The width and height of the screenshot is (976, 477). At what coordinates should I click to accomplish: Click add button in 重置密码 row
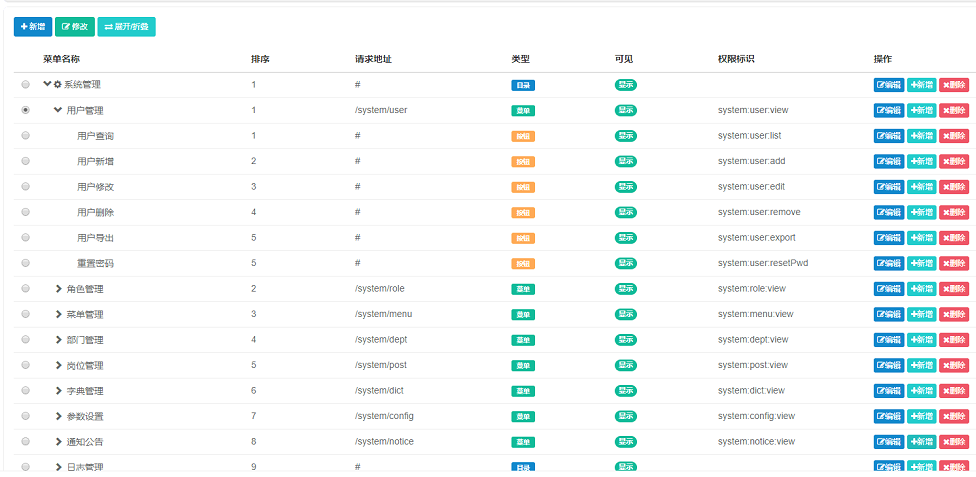point(921,263)
